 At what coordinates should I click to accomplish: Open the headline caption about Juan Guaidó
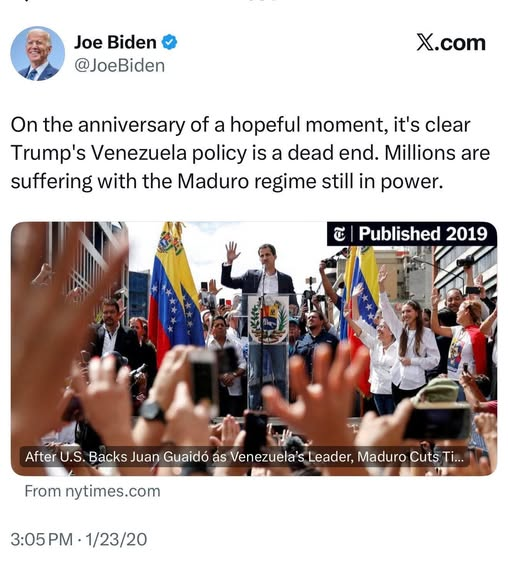coord(244,457)
